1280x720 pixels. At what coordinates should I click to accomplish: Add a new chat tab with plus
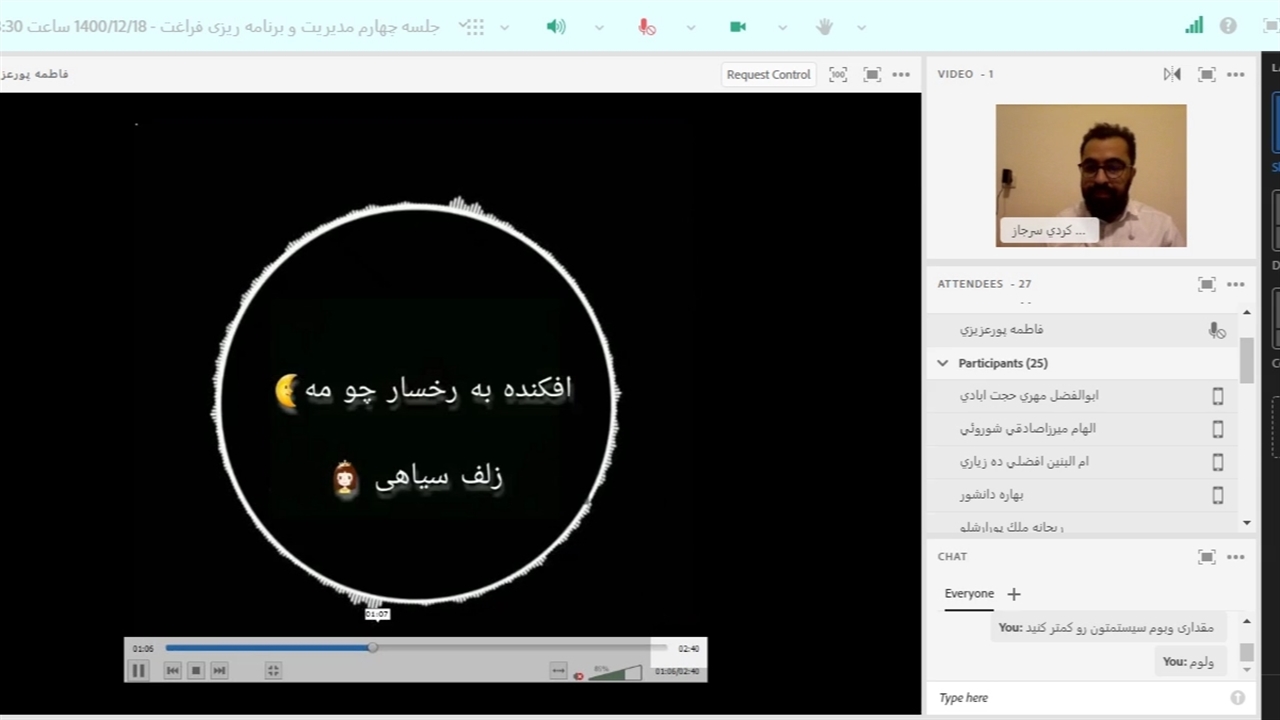[1013, 594]
